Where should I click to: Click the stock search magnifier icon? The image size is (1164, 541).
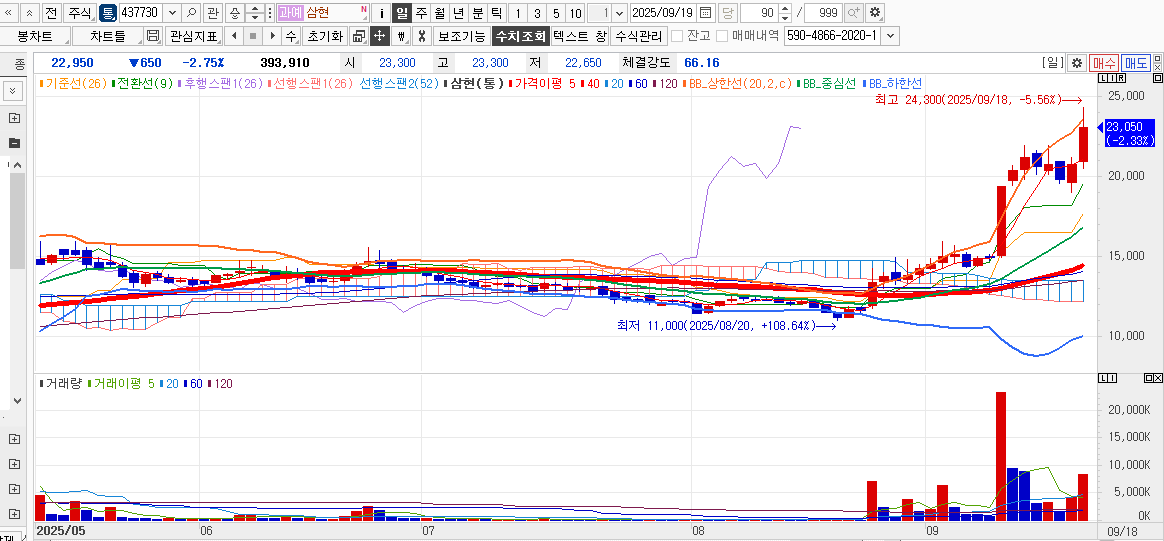click(192, 13)
